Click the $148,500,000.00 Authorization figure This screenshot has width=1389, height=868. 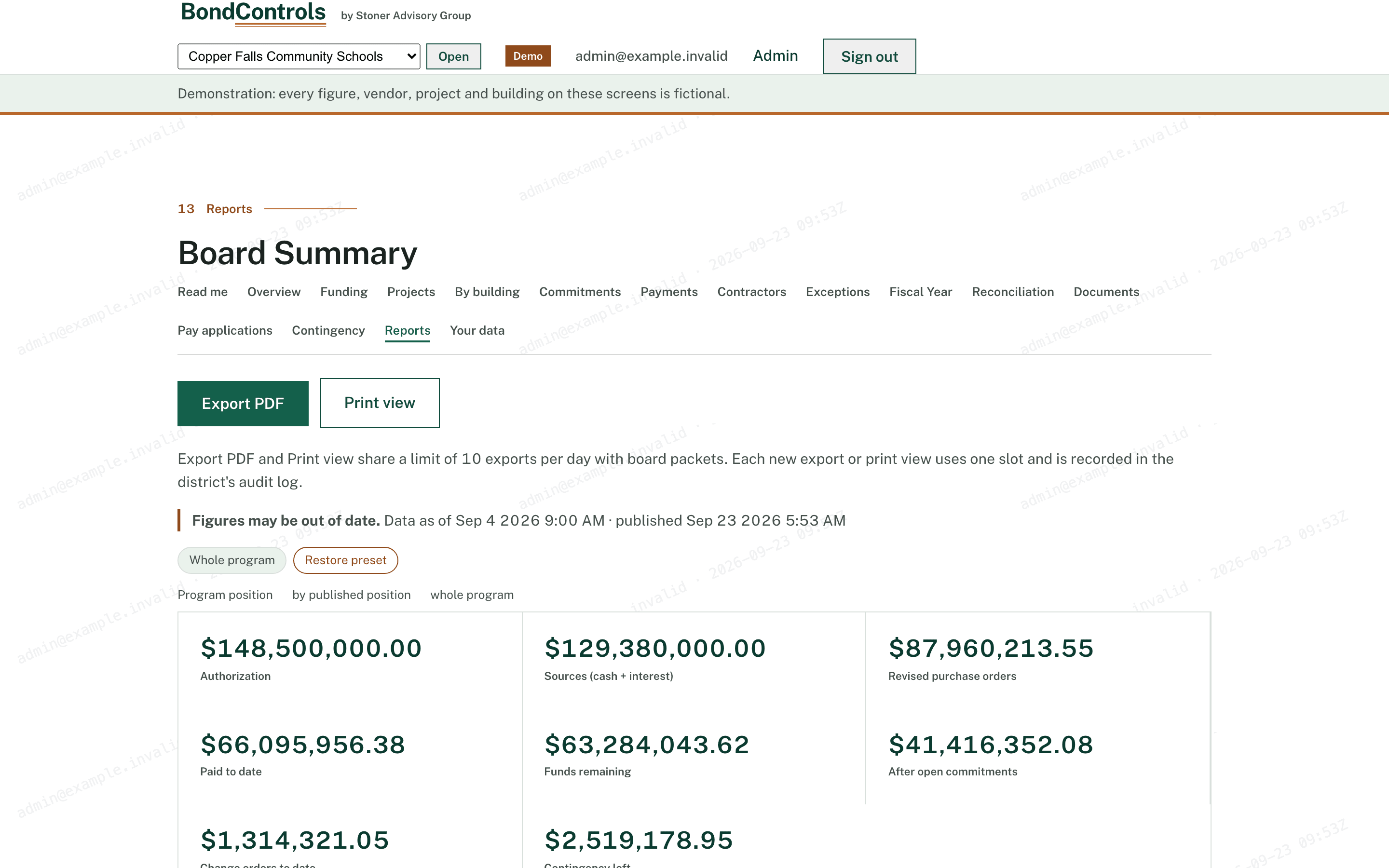pos(311,648)
